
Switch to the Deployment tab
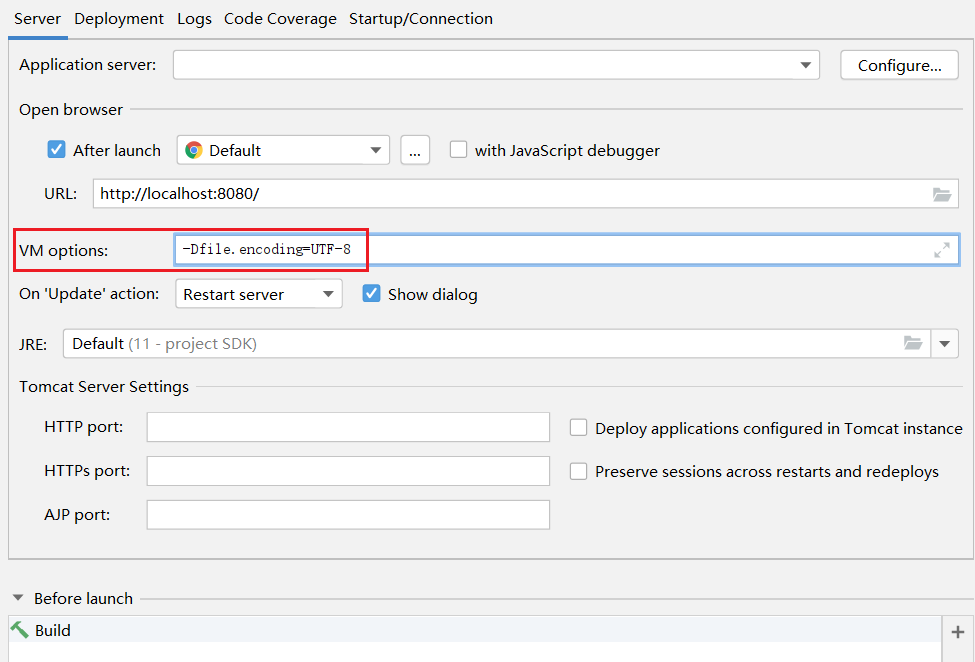tap(119, 18)
